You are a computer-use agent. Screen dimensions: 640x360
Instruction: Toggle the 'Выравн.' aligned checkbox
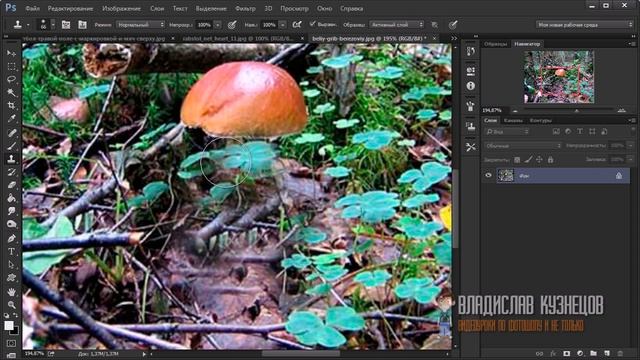[313, 24]
